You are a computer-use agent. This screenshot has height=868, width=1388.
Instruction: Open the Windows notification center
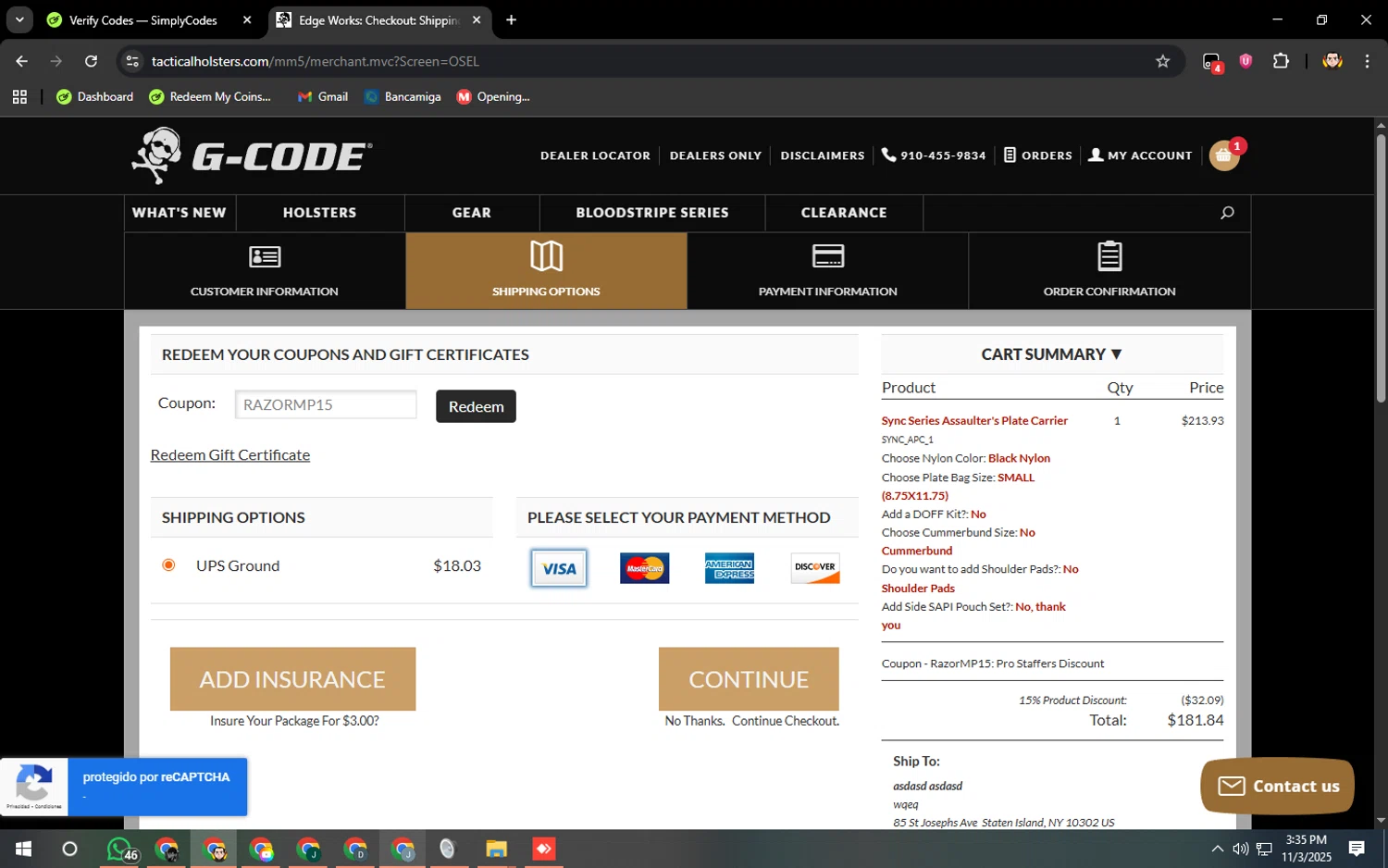(1357, 849)
